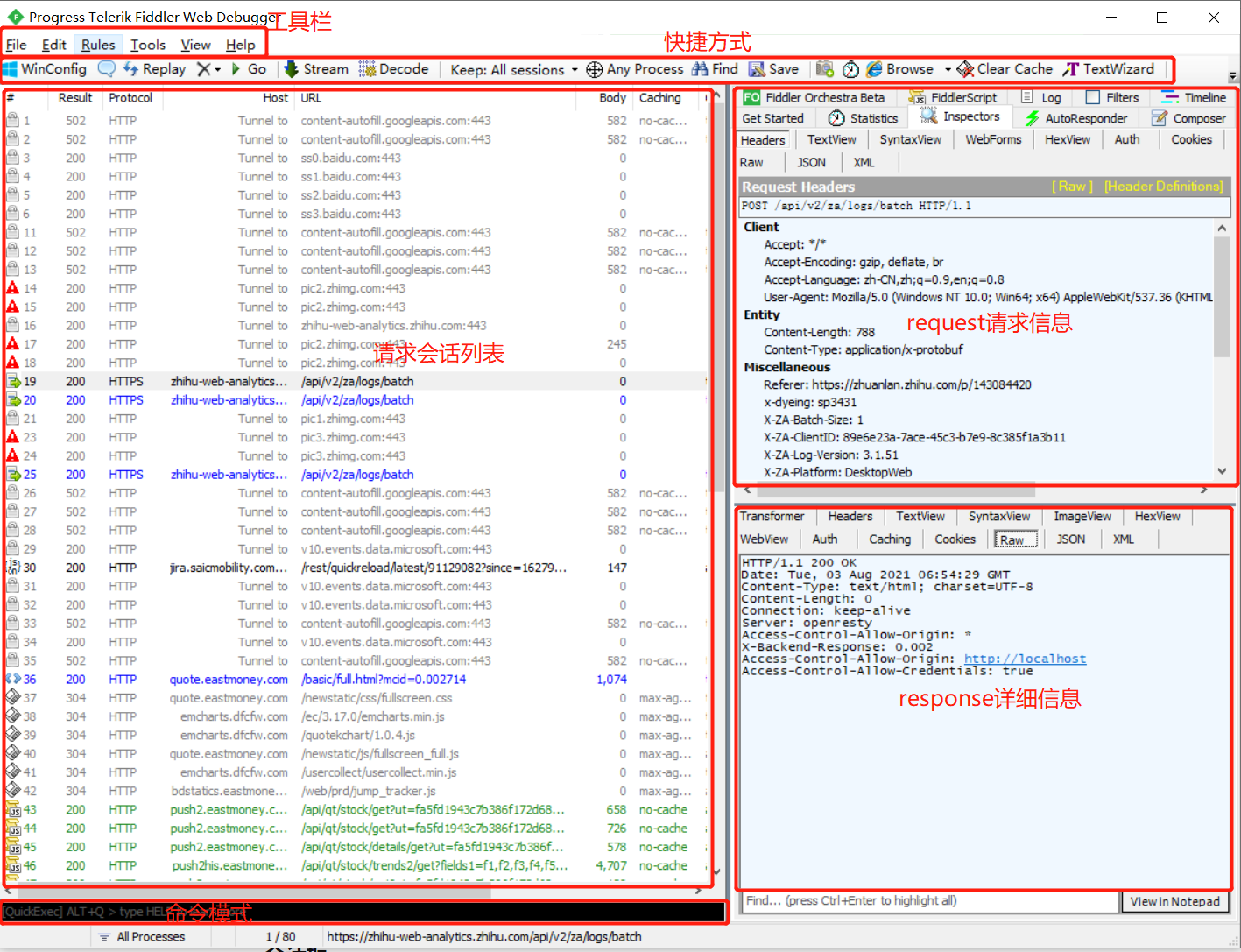Open Remove sessions dropdown arrow
The width and height of the screenshot is (1241, 952).
tap(218, 70)
